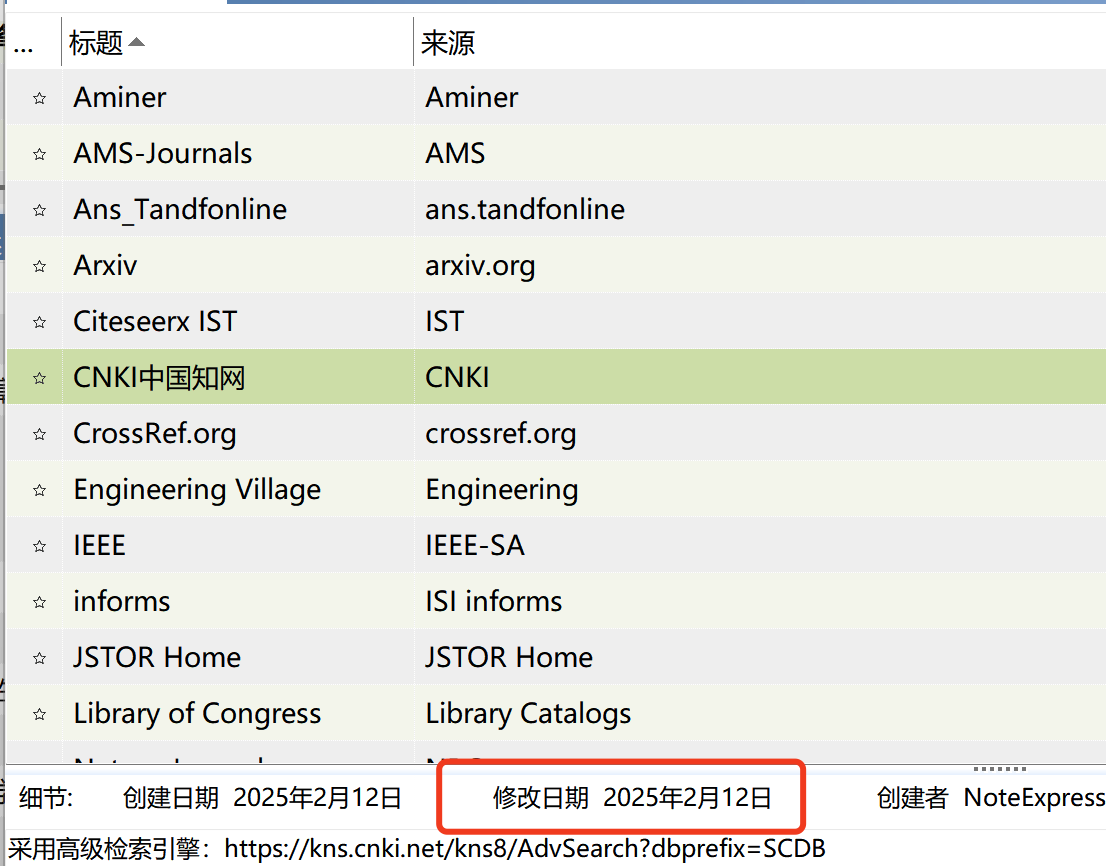1106x866 pixels.
Task: Toggle favorite star for Ans_Tandfonline row
Action: click(x=40, y=210)
